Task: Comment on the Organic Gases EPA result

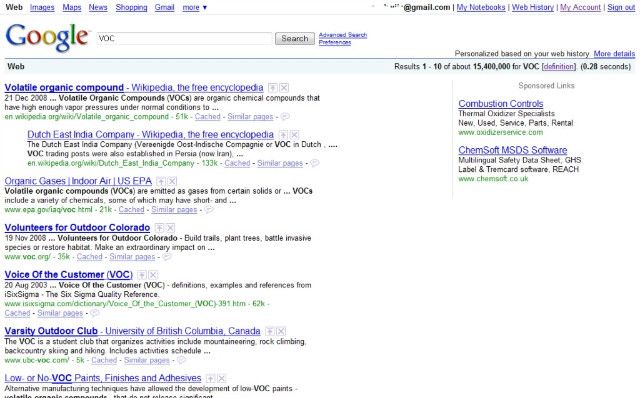Action: coord(209,210)
